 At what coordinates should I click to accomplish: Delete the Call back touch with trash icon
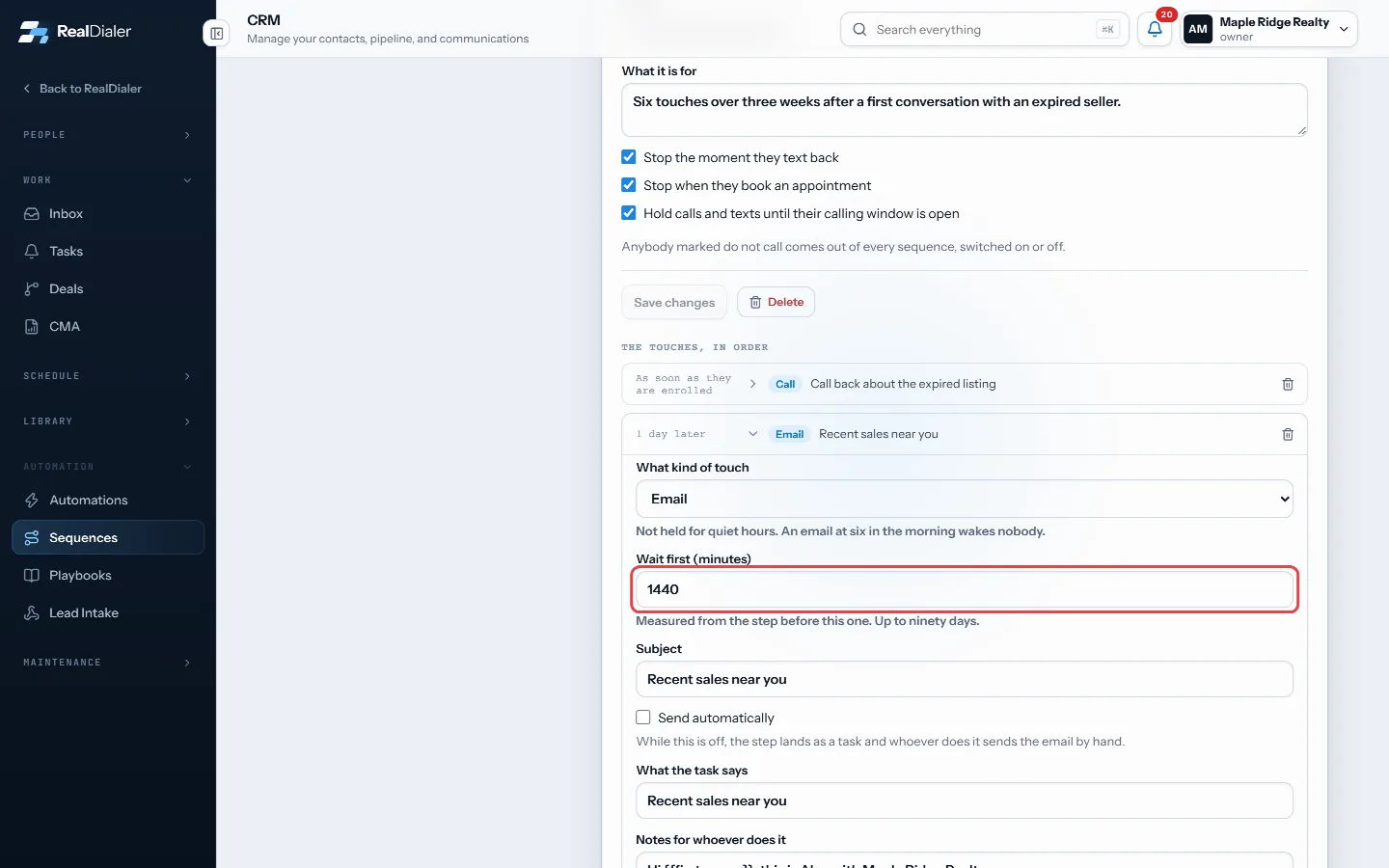click(x=1288, y=384)
